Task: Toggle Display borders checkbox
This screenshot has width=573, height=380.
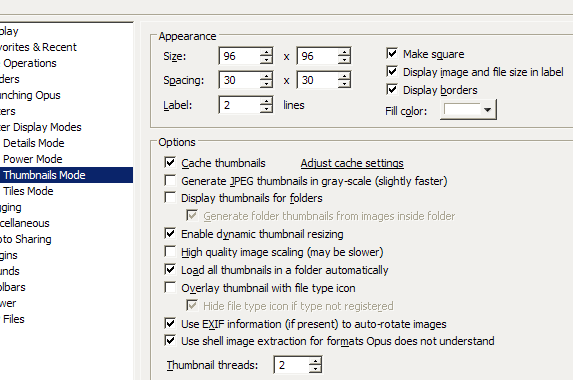Action: 392,89
